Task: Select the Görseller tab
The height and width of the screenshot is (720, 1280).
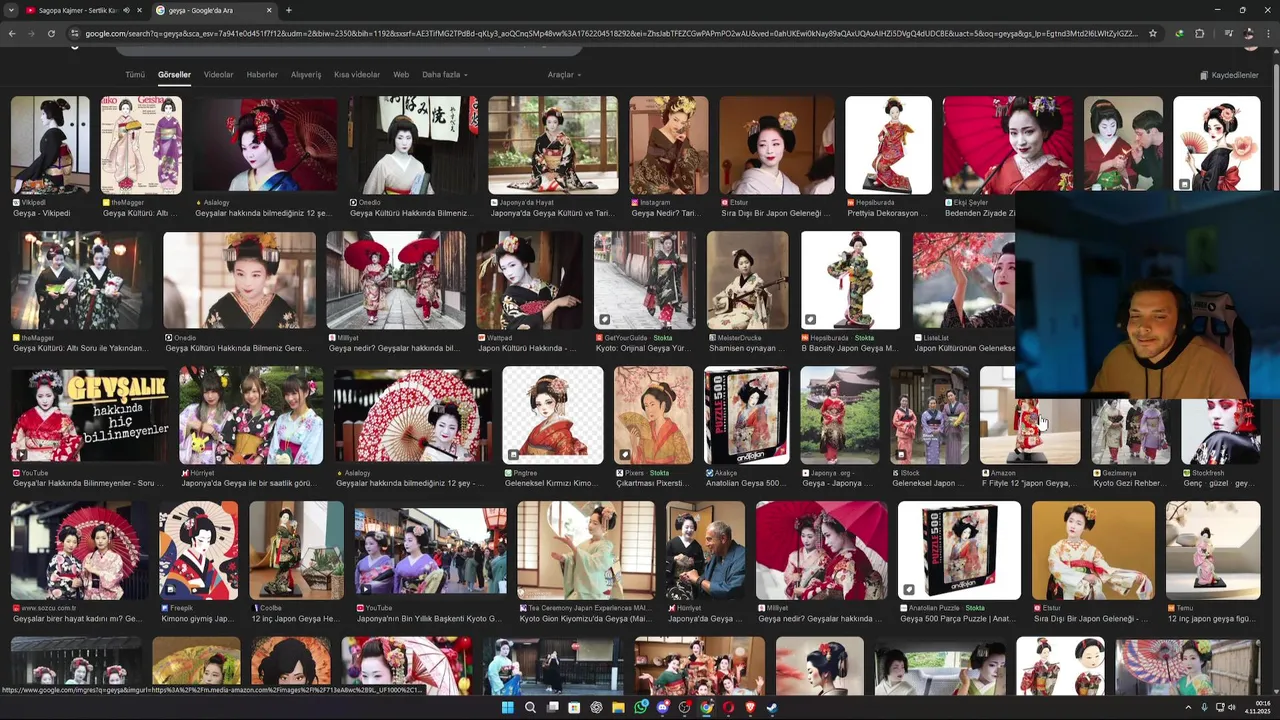Action: pos(174,75)
